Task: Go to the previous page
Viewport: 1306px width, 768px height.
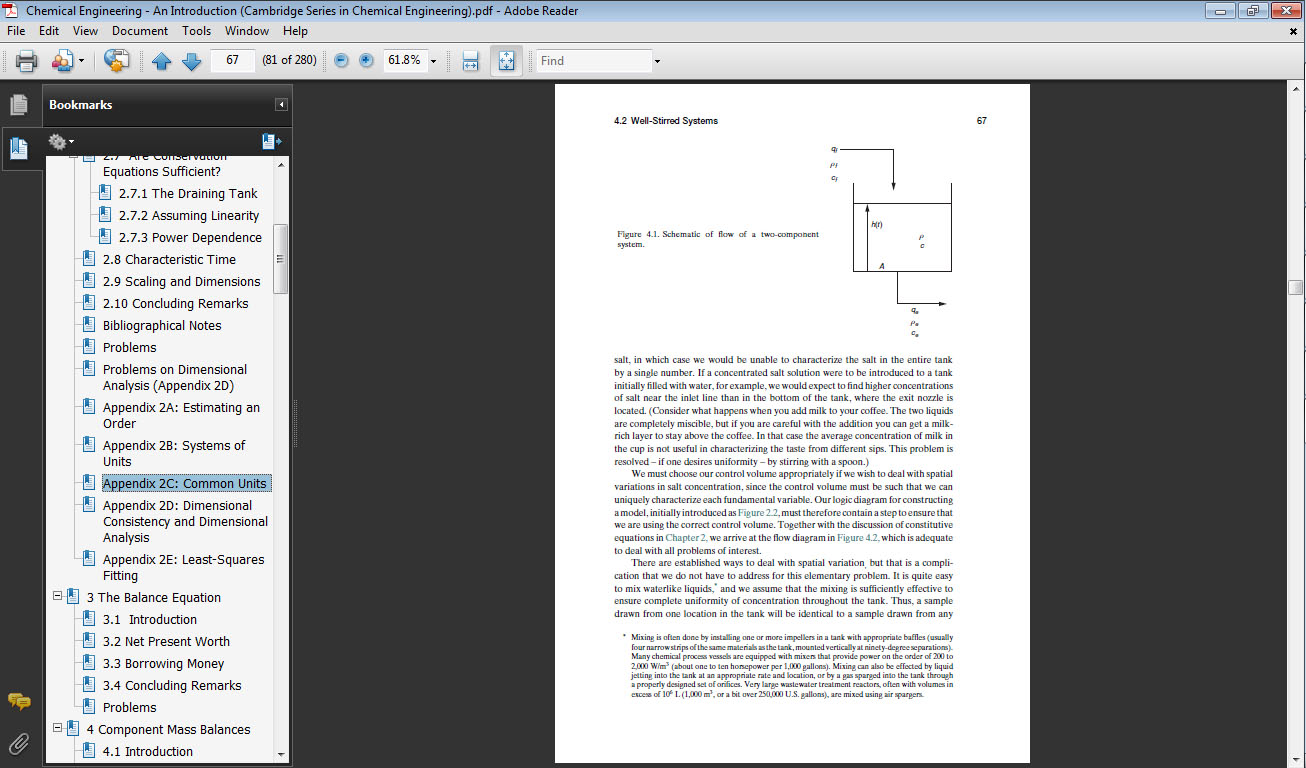Action: pos(162,60)
